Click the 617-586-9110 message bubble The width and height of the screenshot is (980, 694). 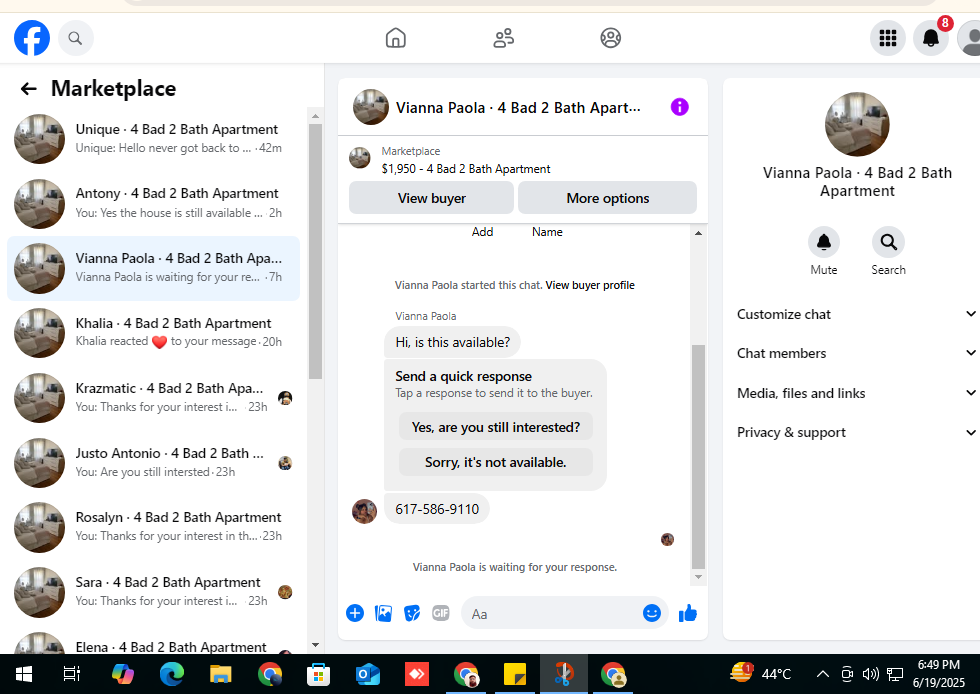click(437, 509)
